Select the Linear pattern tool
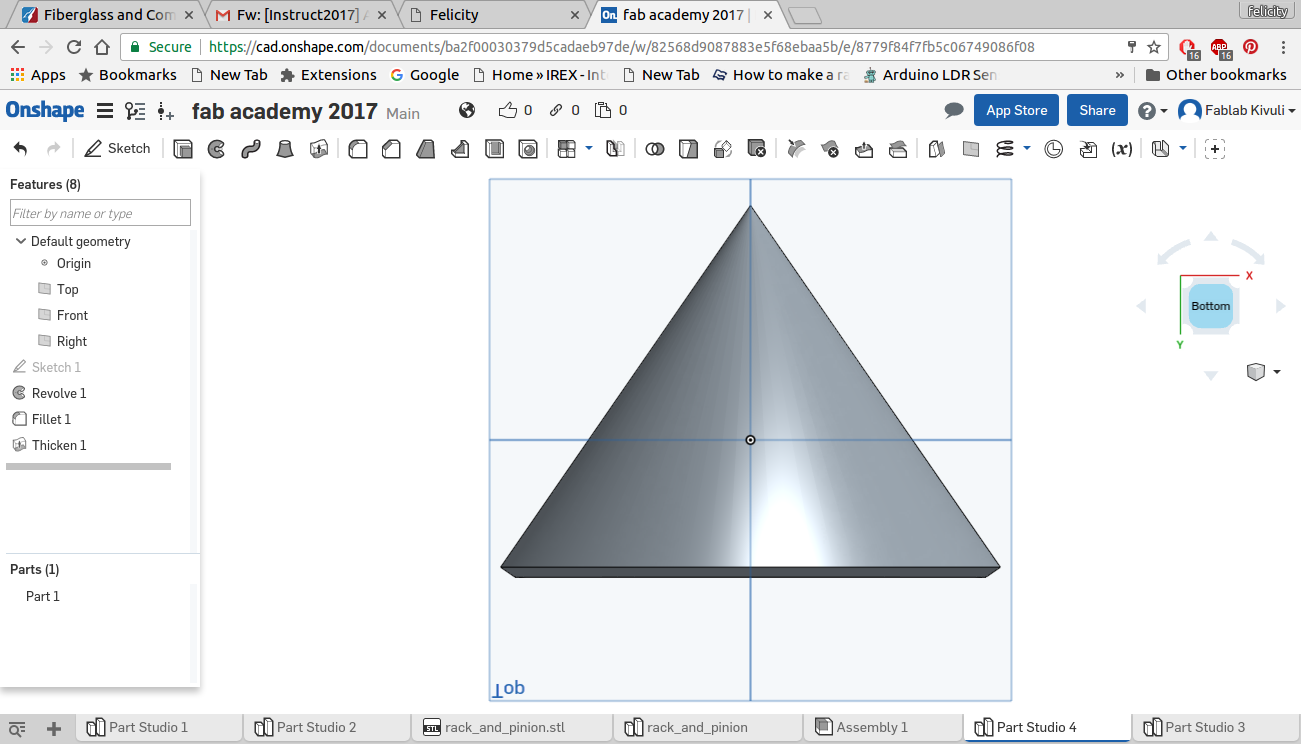This screenshot has width=1301, height=744. pyautogui.click(x=567, y=149)
